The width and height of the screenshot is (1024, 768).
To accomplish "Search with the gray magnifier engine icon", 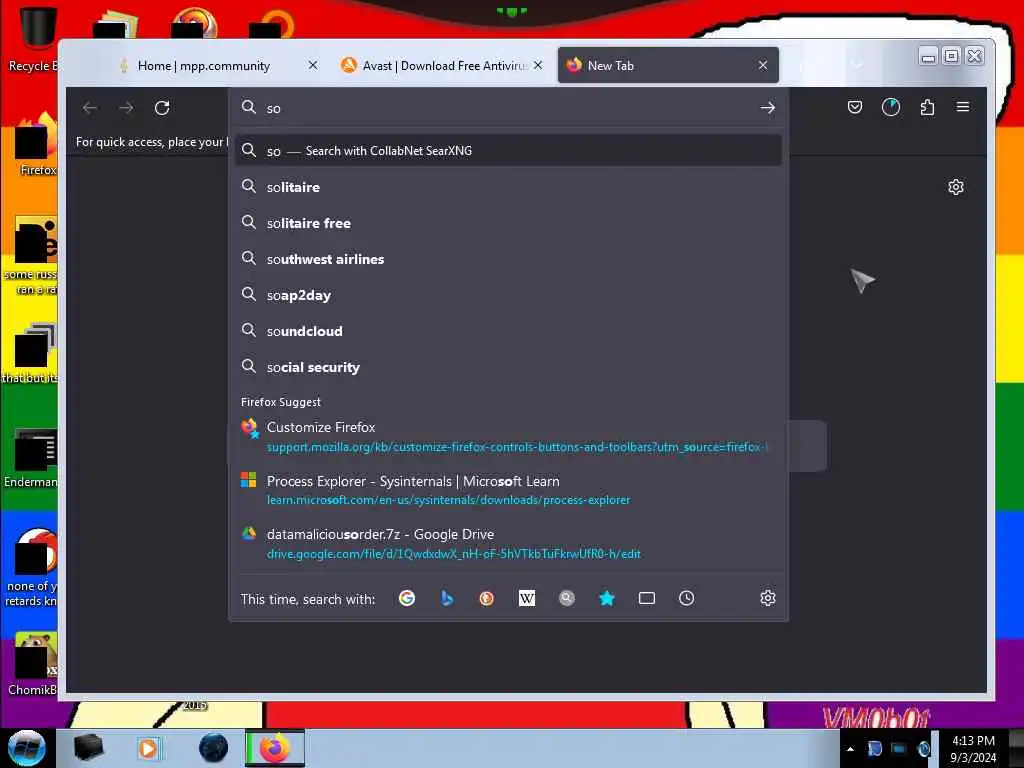I will pos(567,598).
